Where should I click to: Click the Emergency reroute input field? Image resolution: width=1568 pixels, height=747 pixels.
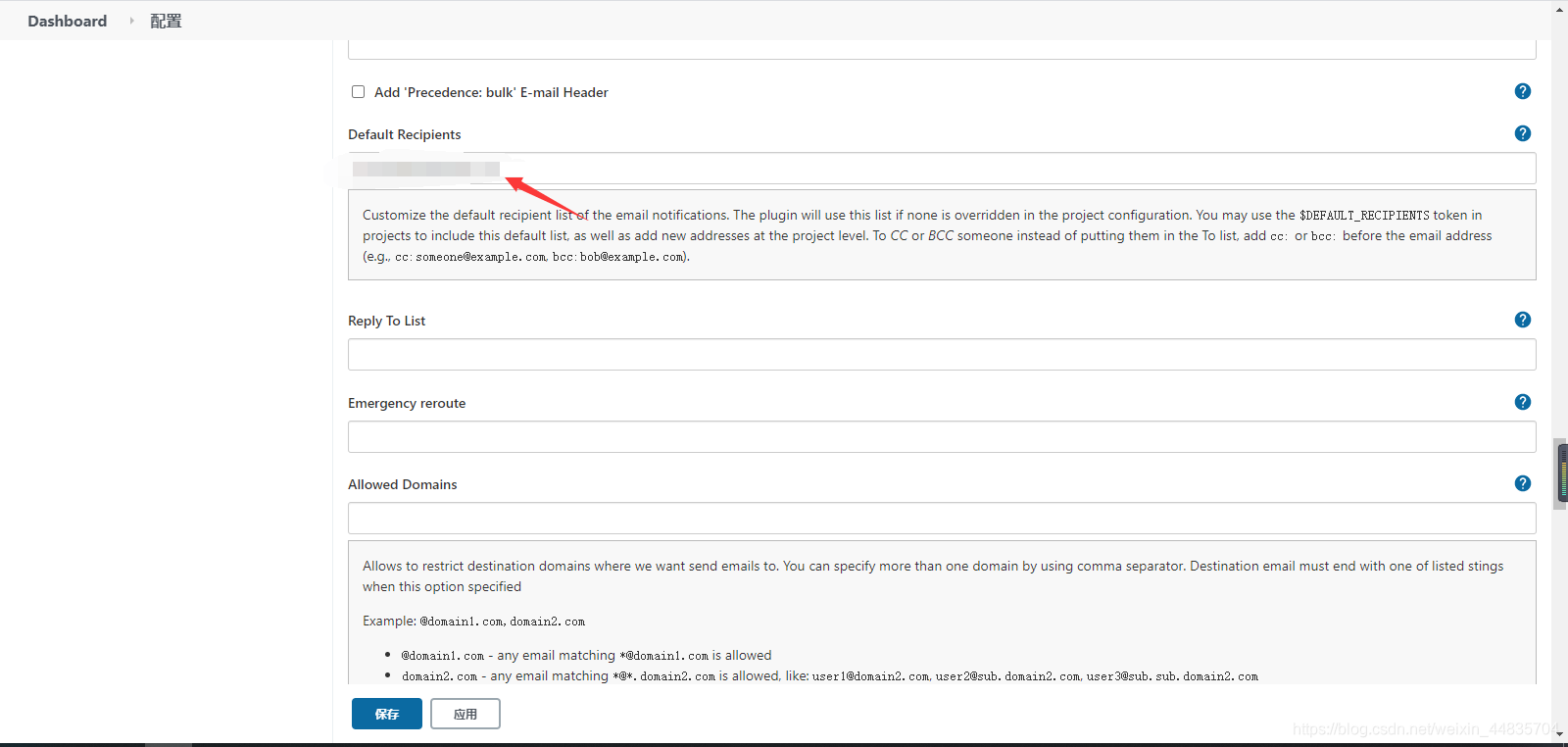(x=942, y=437)
